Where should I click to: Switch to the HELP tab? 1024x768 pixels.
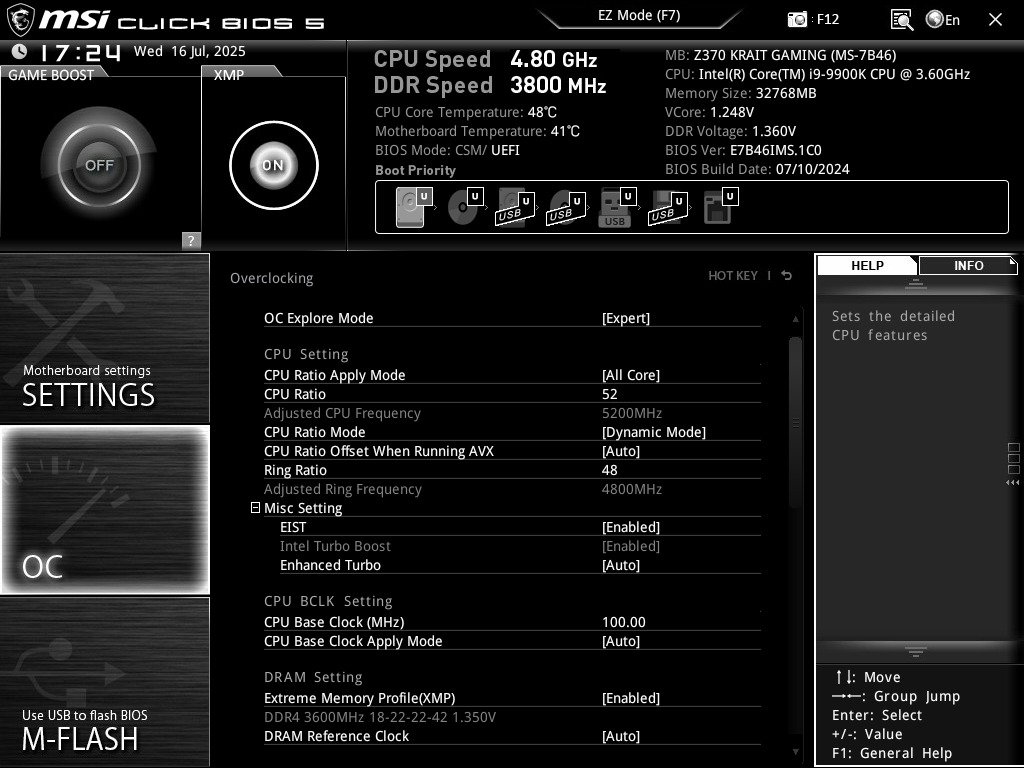(867, 265)
